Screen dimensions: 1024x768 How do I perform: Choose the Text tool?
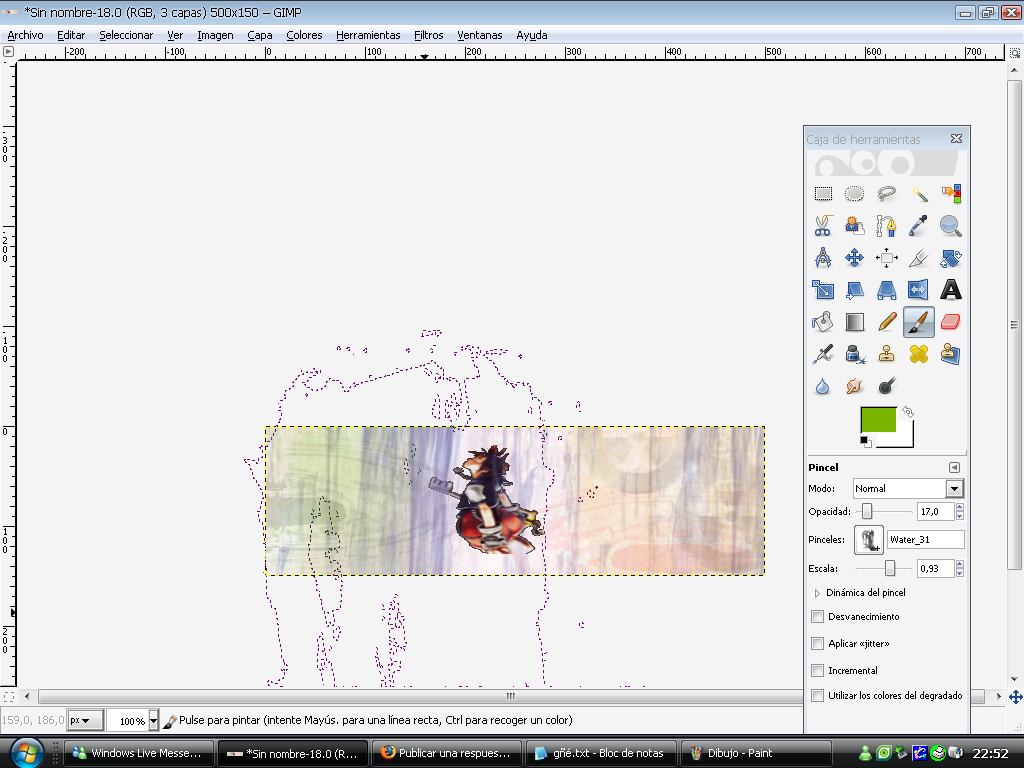point(950,290)
